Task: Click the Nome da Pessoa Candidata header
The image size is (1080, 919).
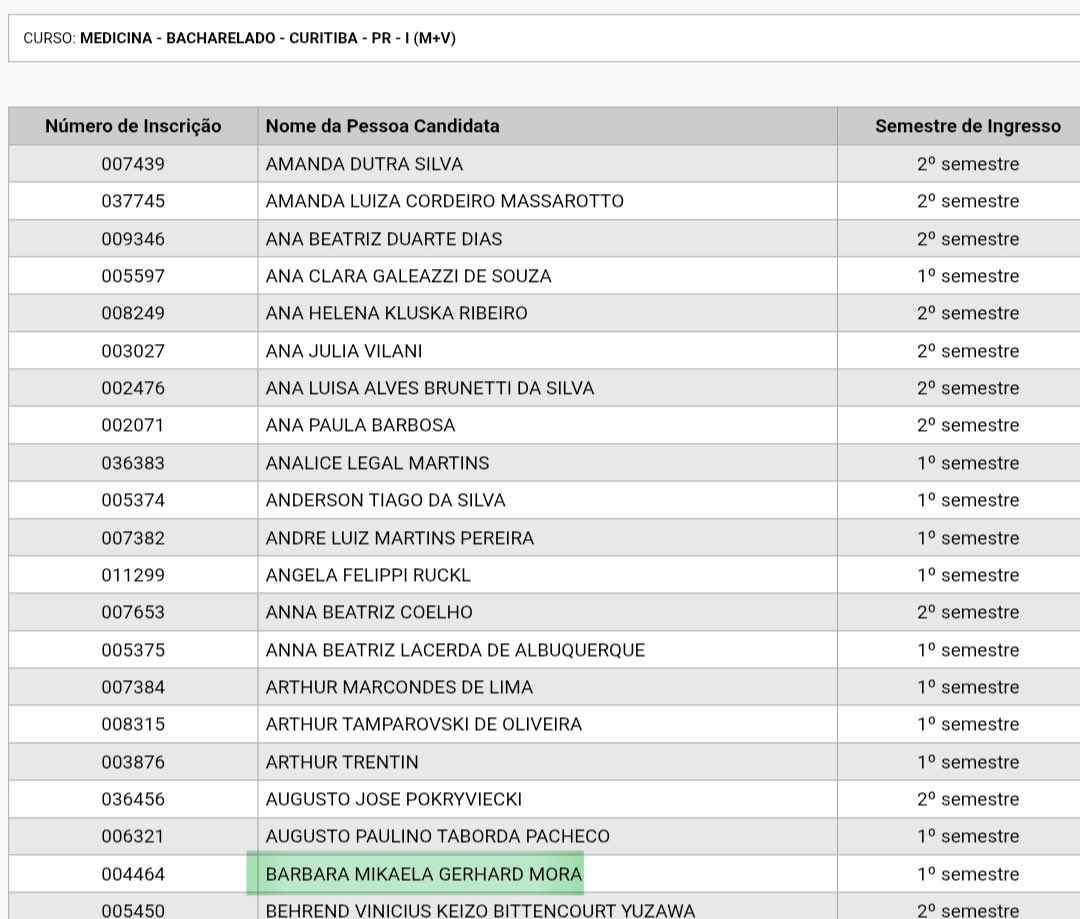Action: [382, 126]
